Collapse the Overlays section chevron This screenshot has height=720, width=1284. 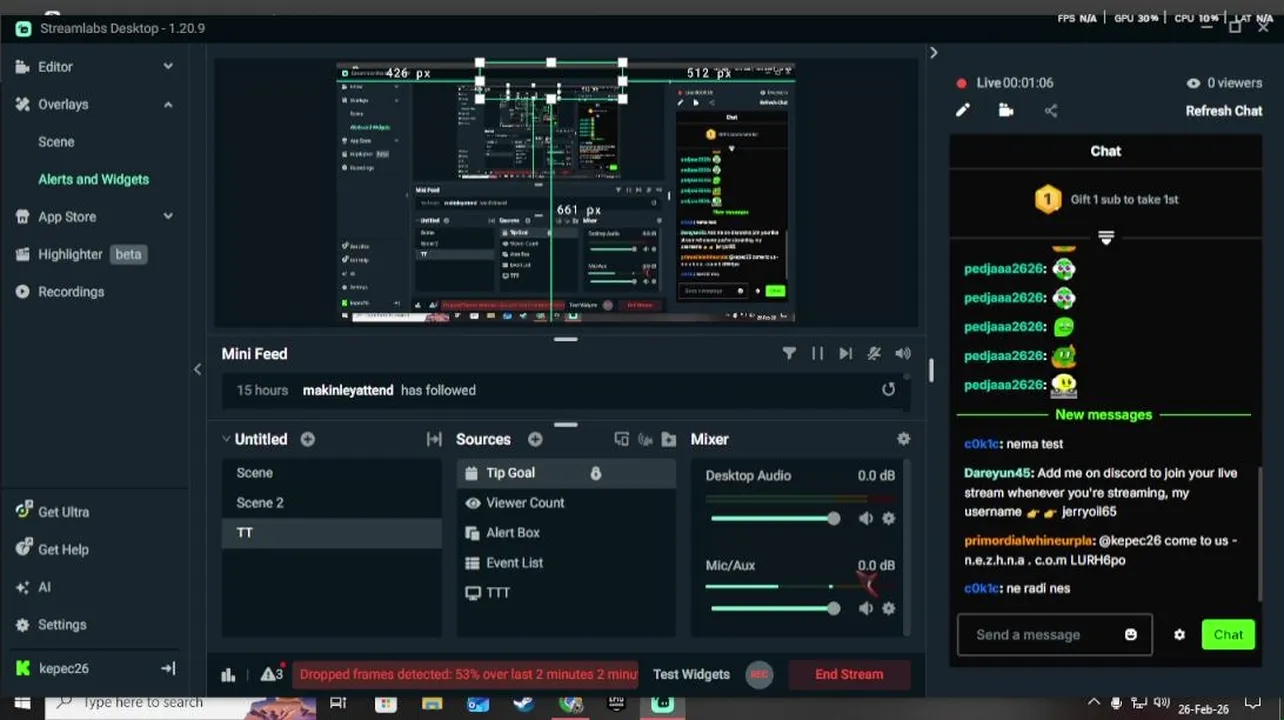(x=168, y=104)
